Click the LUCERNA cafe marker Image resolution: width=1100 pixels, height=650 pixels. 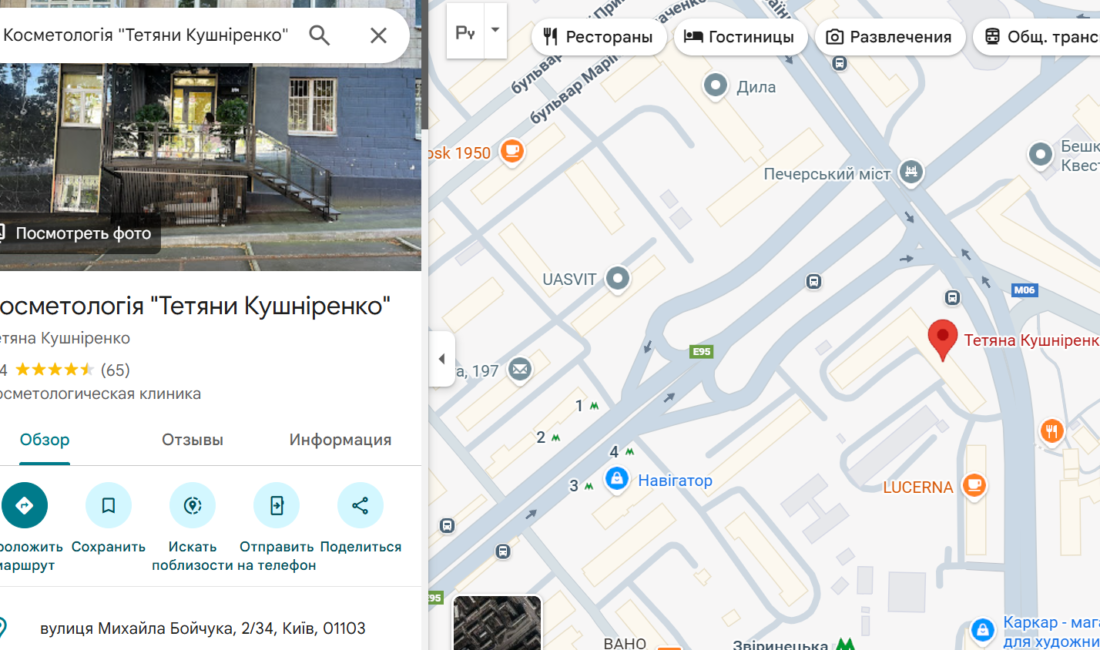point(973,485)
